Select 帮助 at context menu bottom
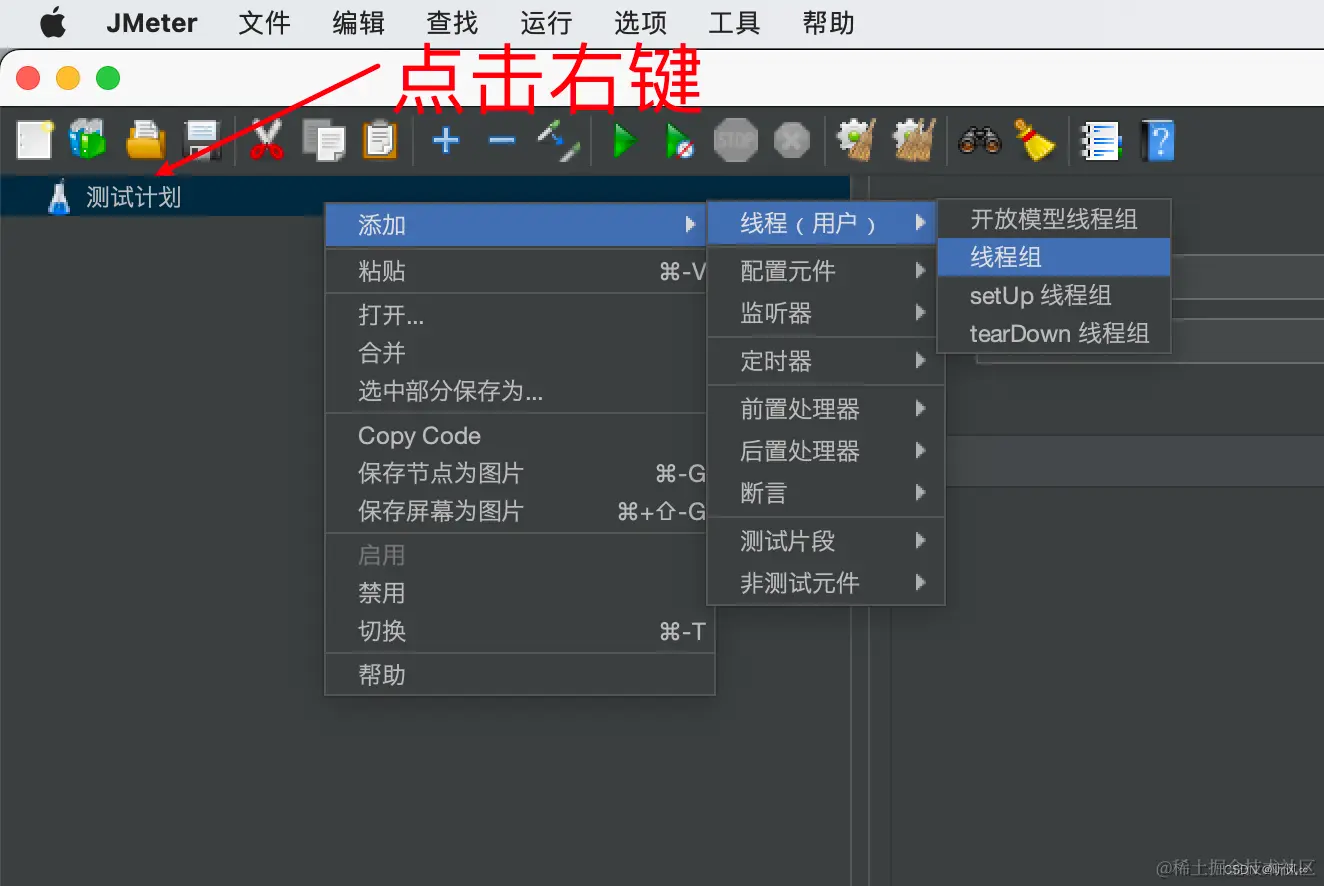 tap(520, 675)
